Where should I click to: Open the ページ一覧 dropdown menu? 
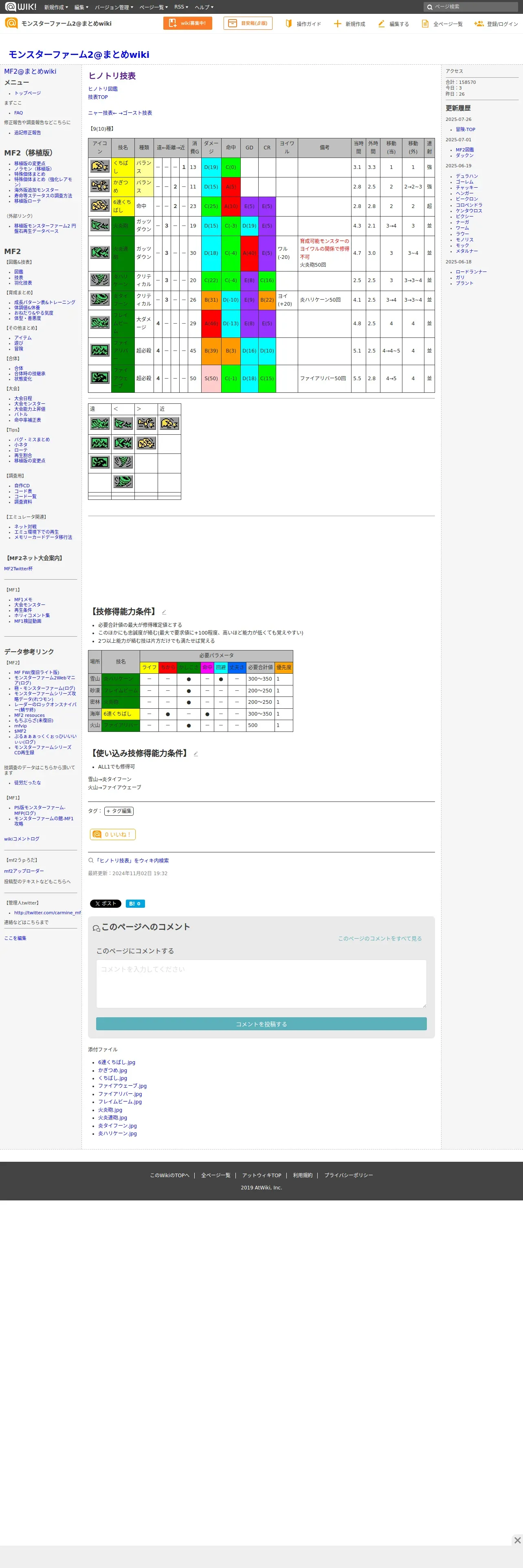[154, 7]
